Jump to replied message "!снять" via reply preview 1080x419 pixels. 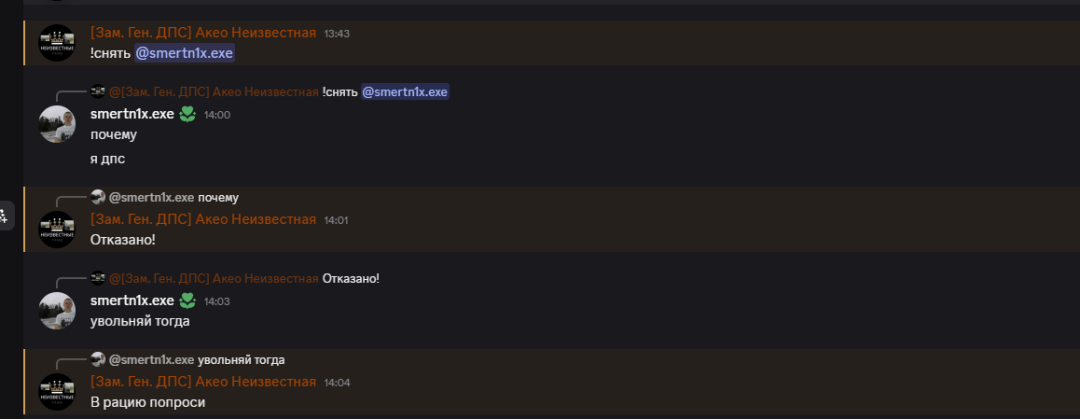coord(340,92)
